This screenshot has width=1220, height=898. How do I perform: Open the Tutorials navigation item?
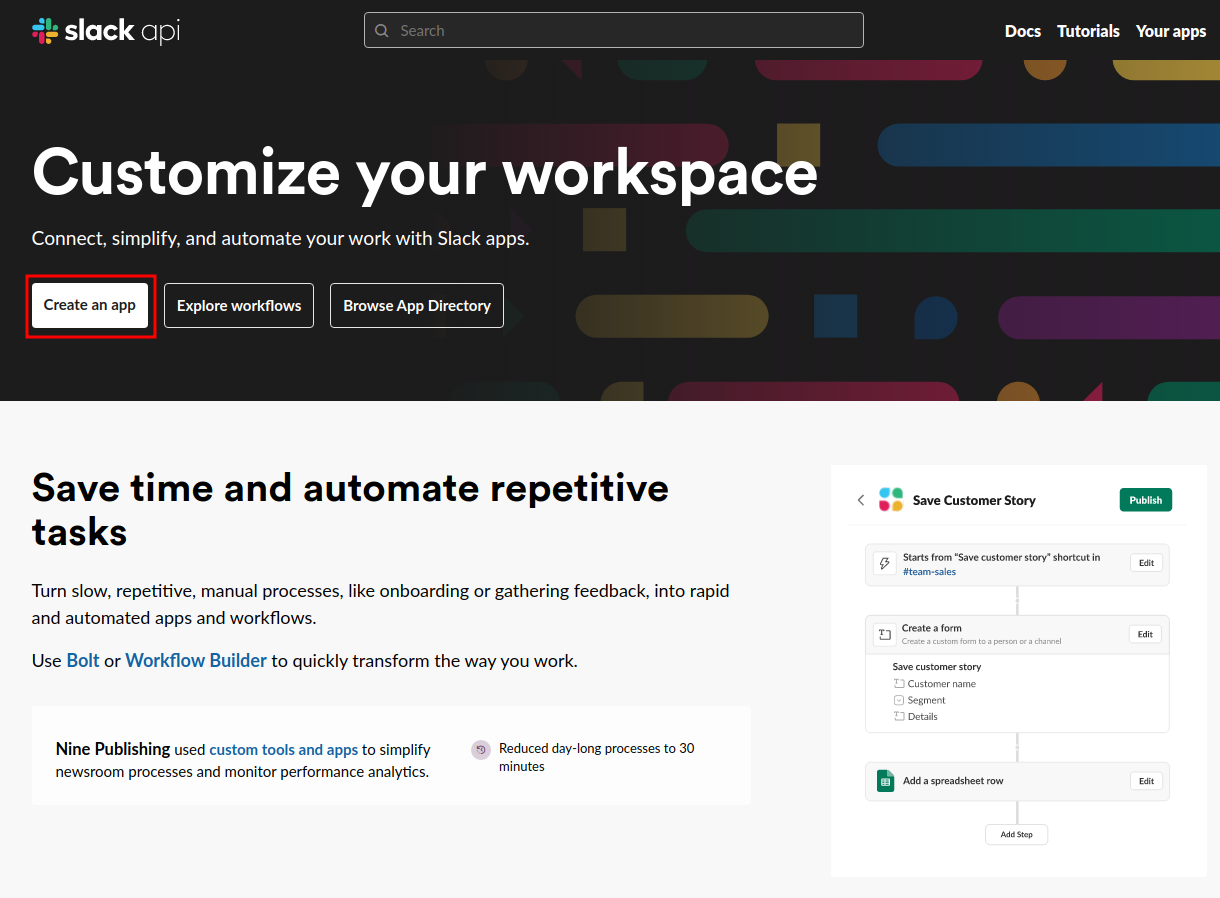(1088, 31)
